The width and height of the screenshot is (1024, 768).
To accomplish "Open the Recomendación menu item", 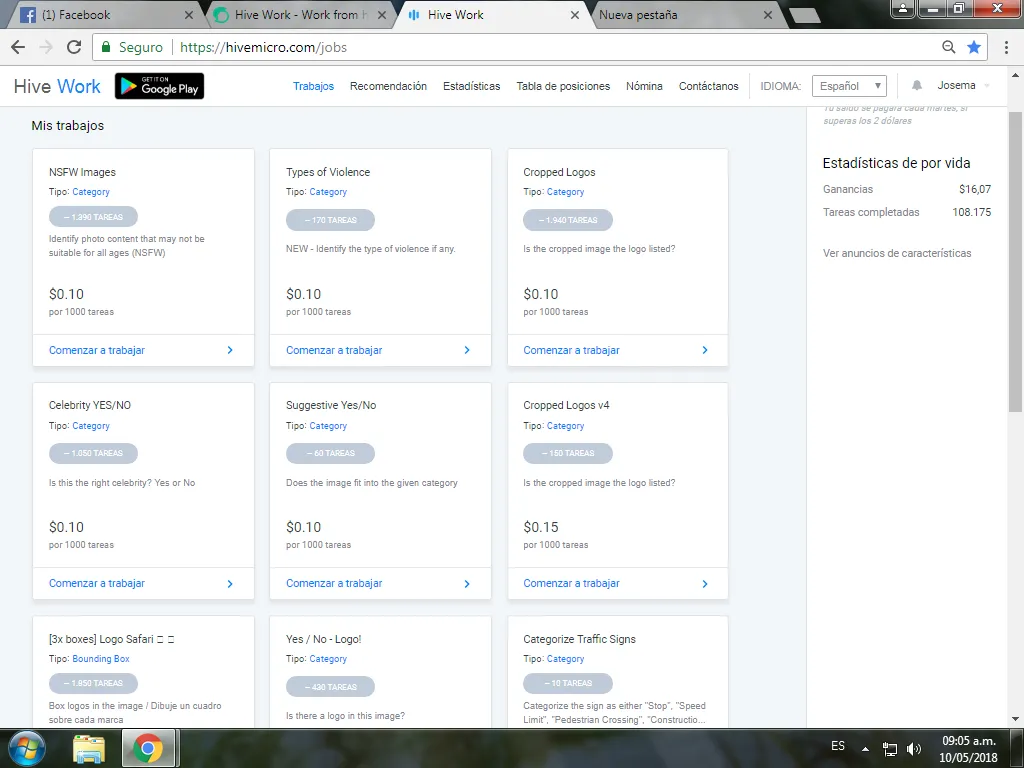I will point(388,86).
